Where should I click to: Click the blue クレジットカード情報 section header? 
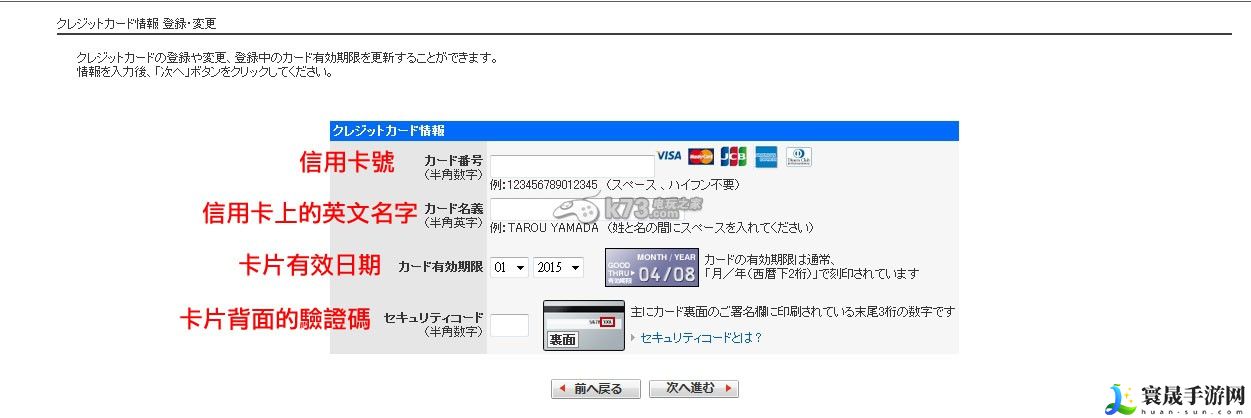[643, 131]
